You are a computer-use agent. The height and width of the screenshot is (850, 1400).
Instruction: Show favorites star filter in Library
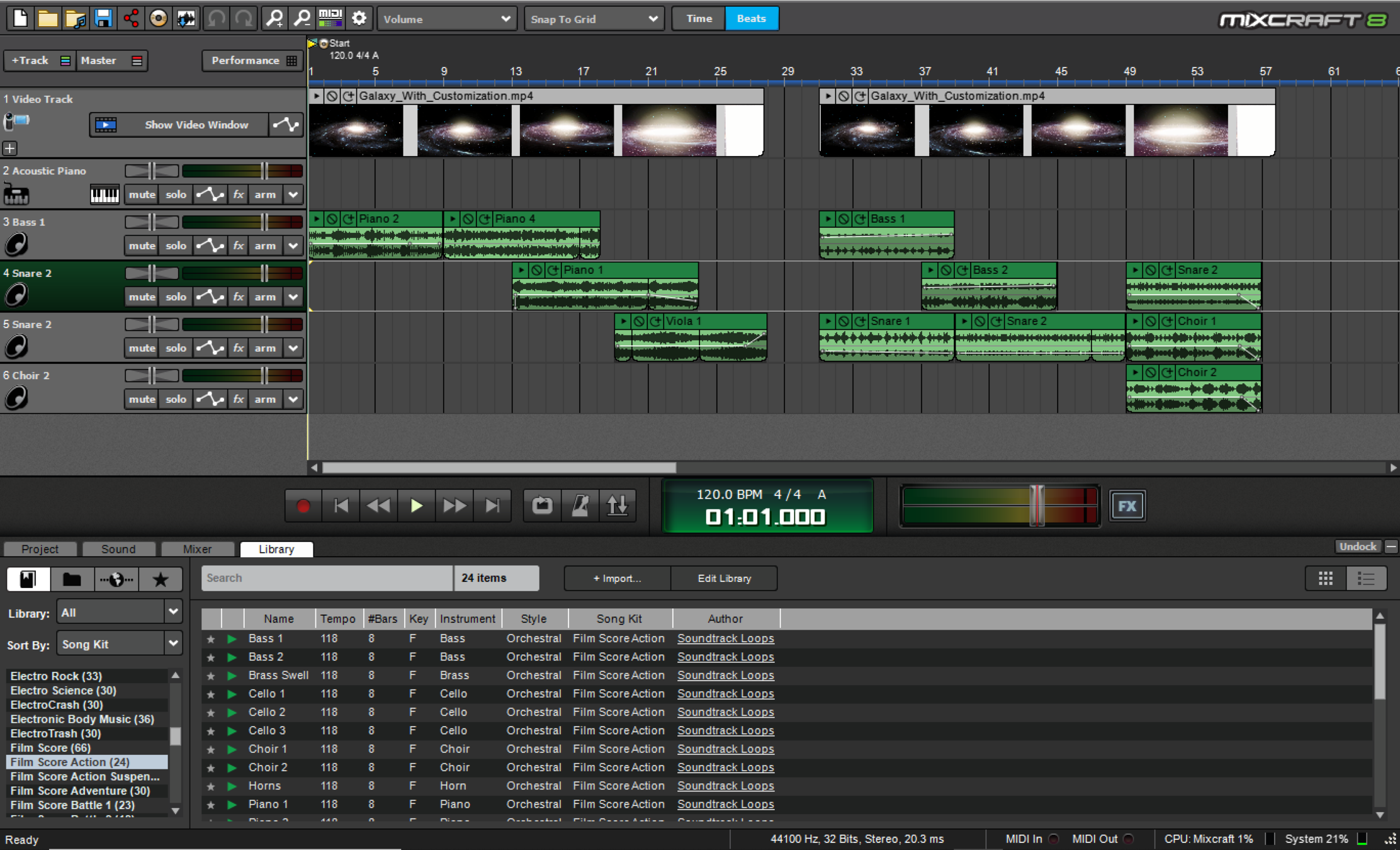click(x=161, y=579)
